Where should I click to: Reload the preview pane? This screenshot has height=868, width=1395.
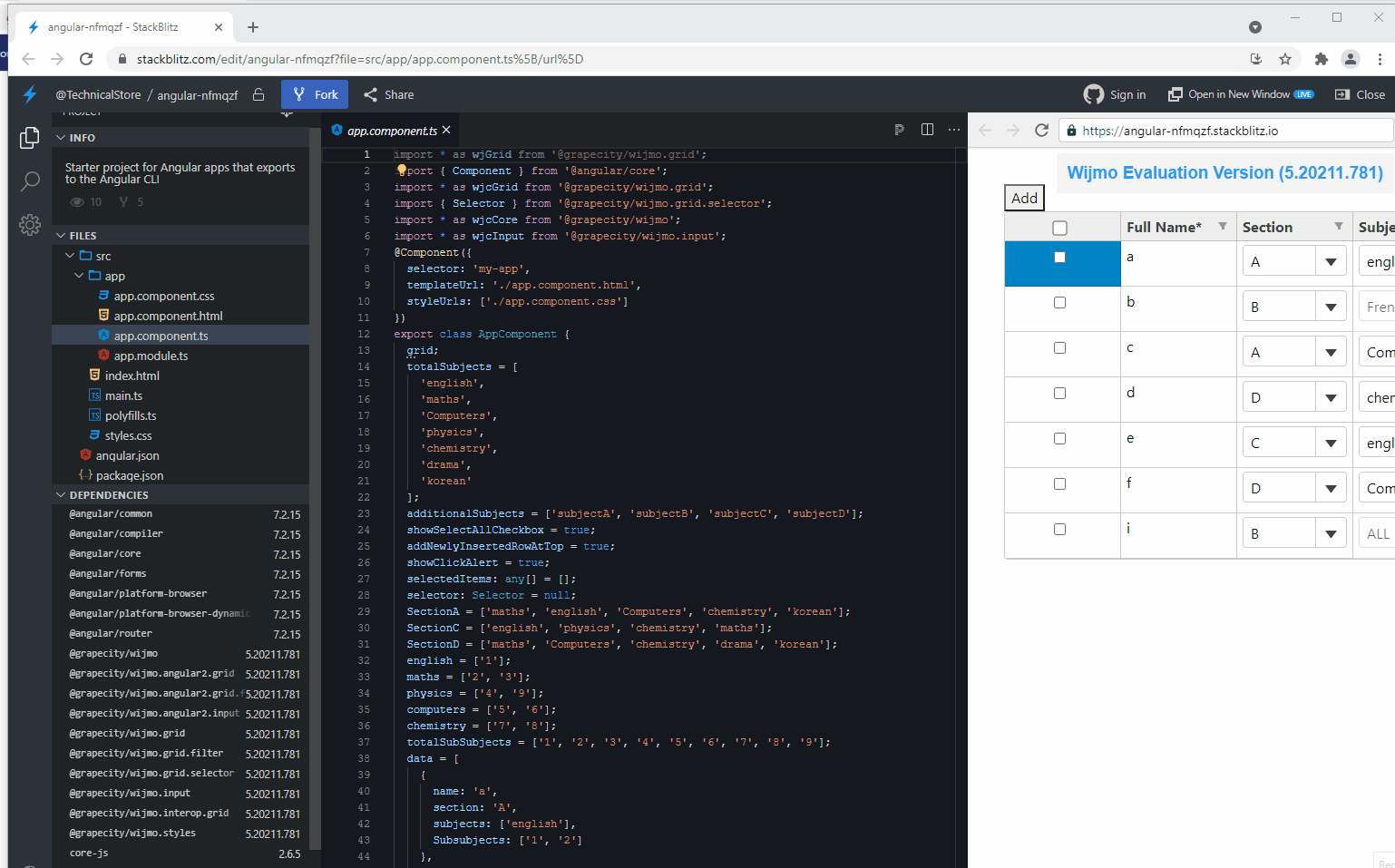[x=1041, y=131]
